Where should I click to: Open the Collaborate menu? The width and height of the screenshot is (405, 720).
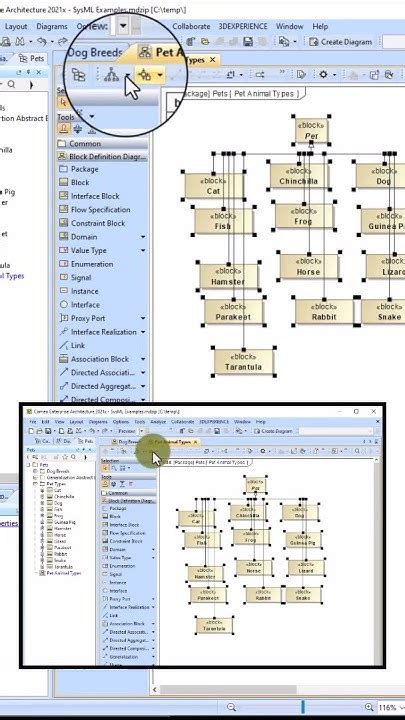[x=191, y=26]
